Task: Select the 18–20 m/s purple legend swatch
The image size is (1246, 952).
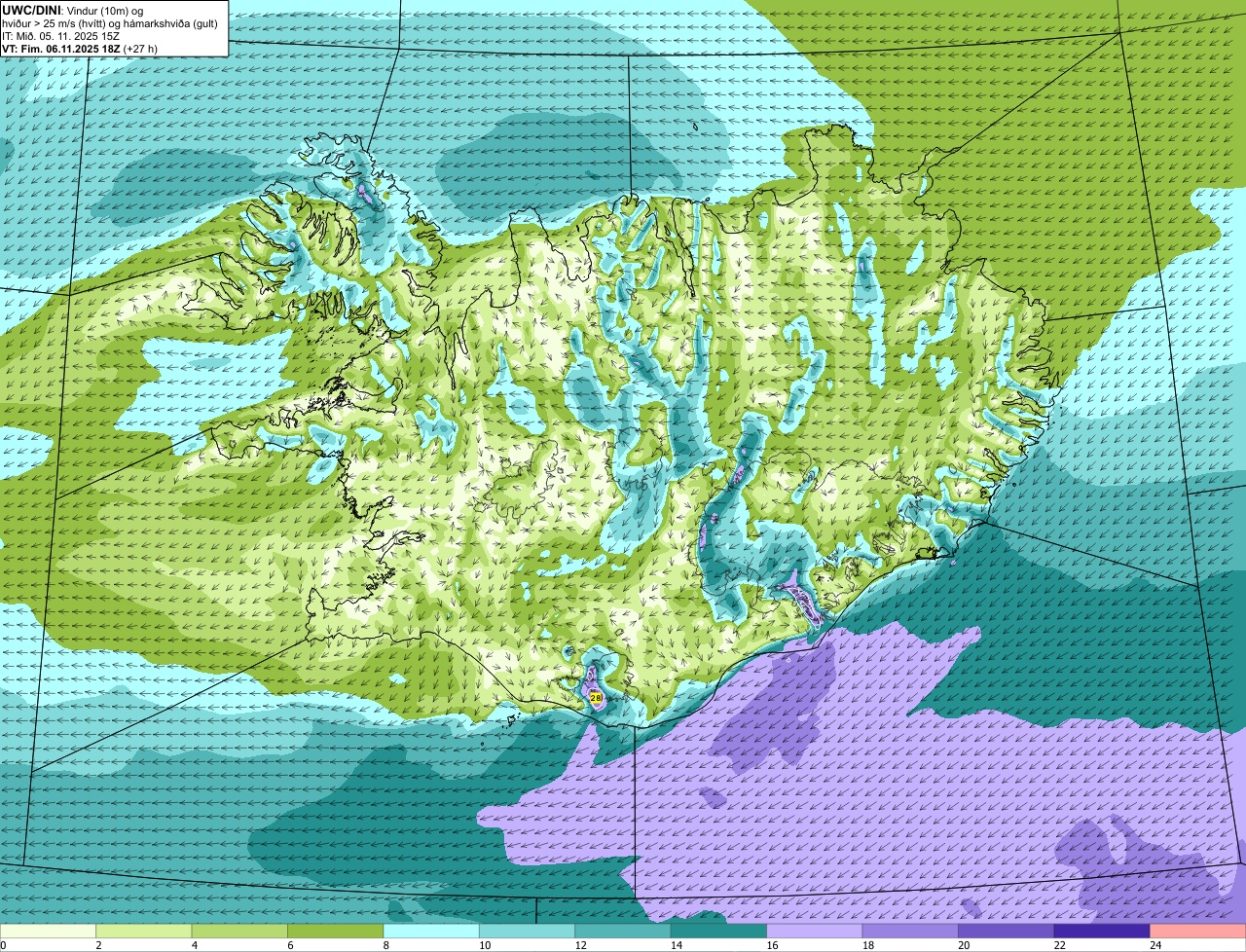Action: click(910, 932)
